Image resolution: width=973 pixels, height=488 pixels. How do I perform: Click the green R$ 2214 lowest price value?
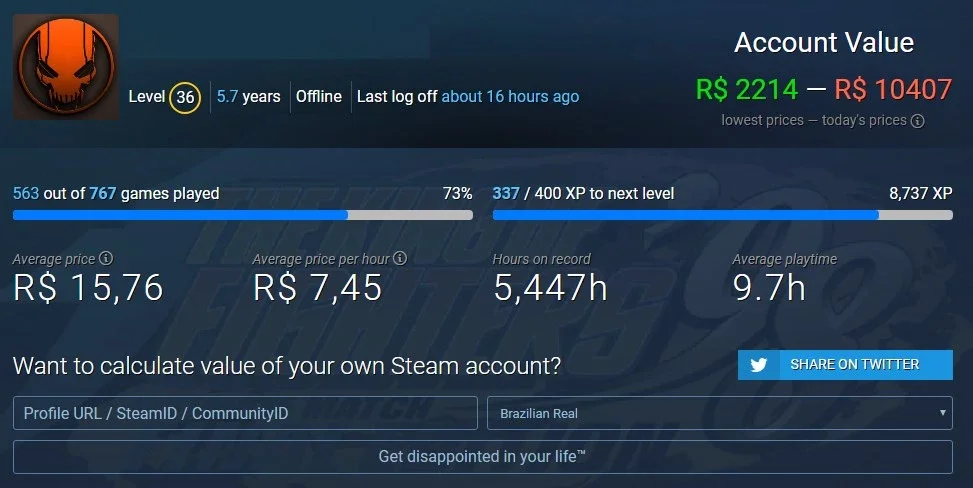coord(747,89)
